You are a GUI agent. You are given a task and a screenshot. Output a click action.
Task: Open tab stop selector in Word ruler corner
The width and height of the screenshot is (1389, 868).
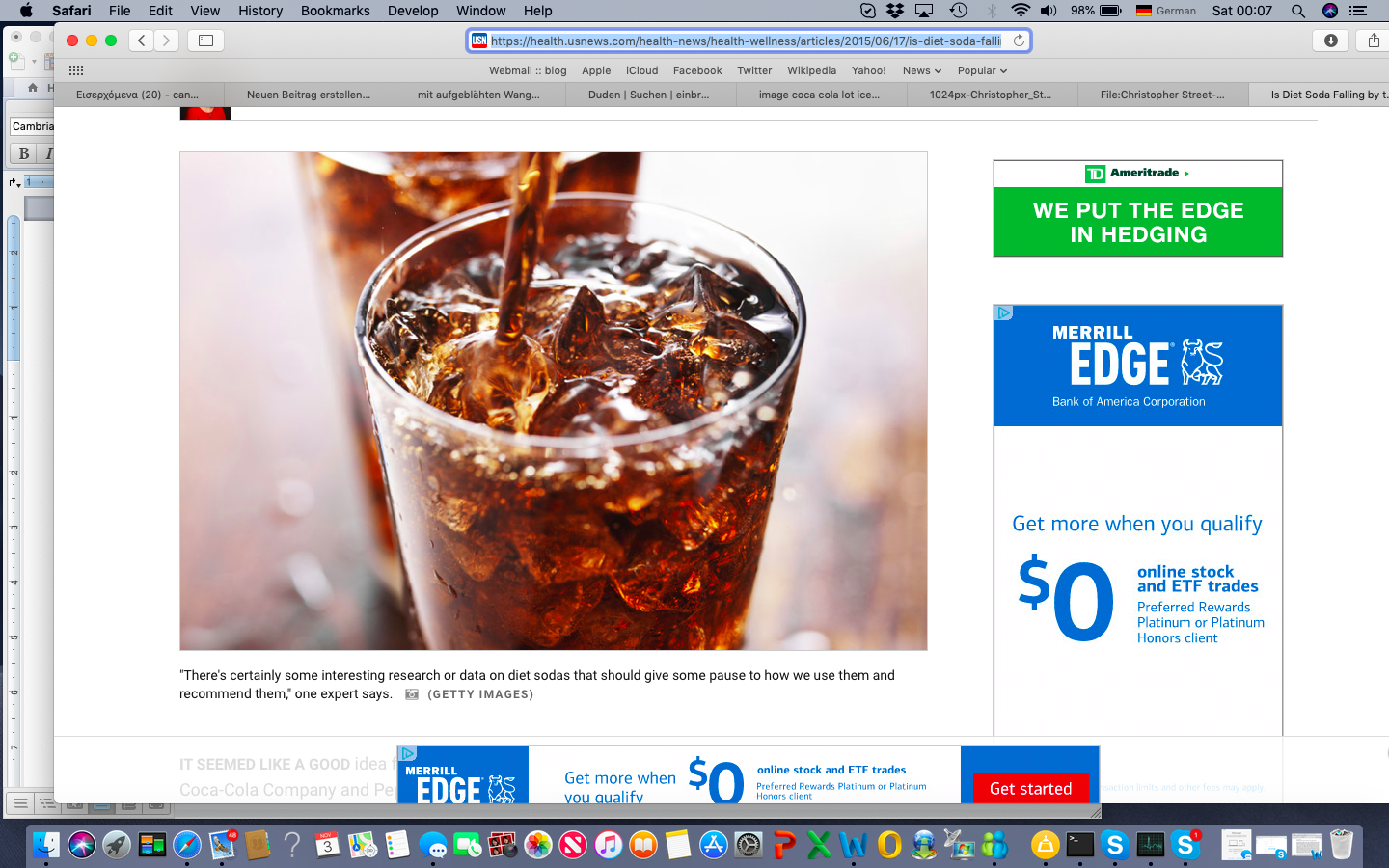pyautogui.click(x=14, y=182)
